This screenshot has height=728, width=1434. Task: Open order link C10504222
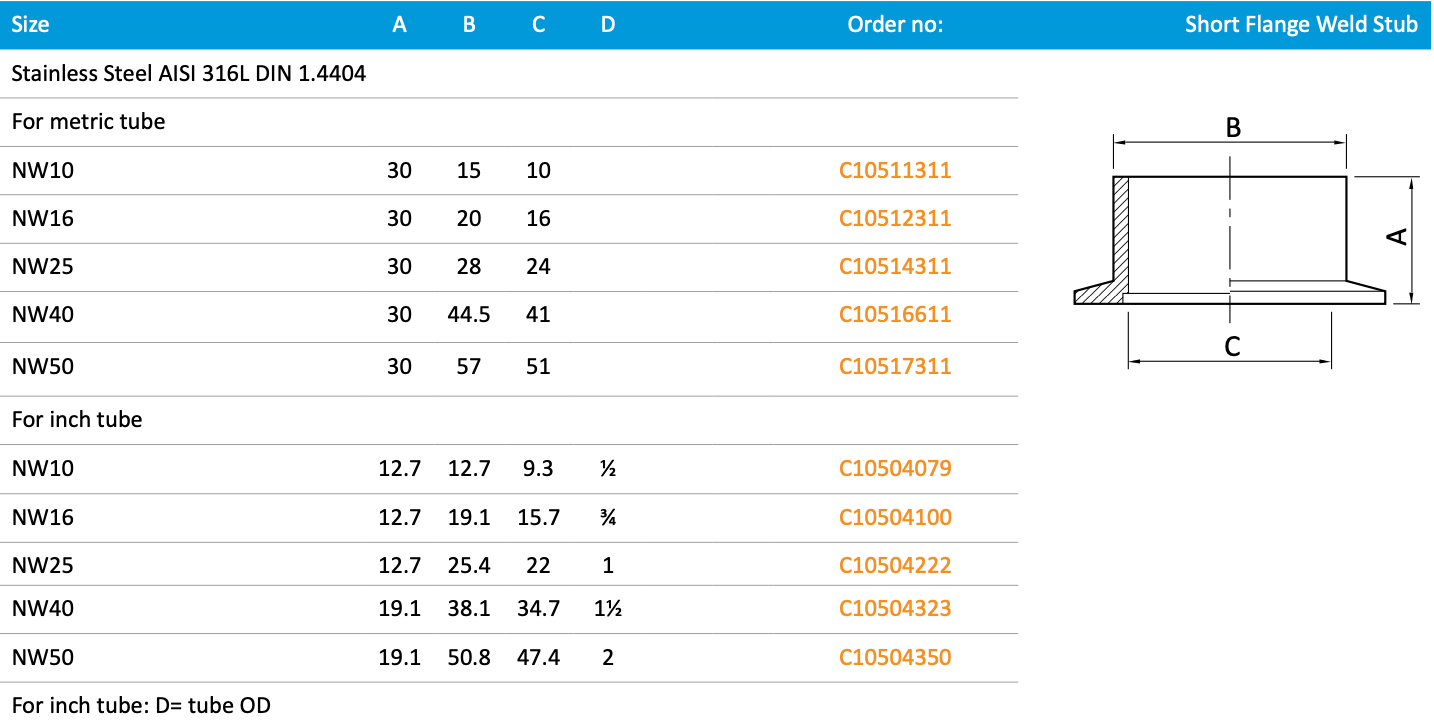pos(895,566)
